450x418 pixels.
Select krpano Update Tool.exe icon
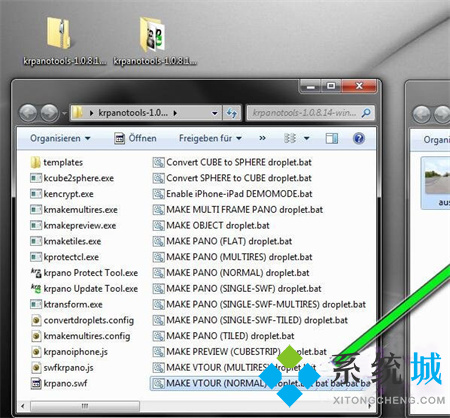point(36,289)
